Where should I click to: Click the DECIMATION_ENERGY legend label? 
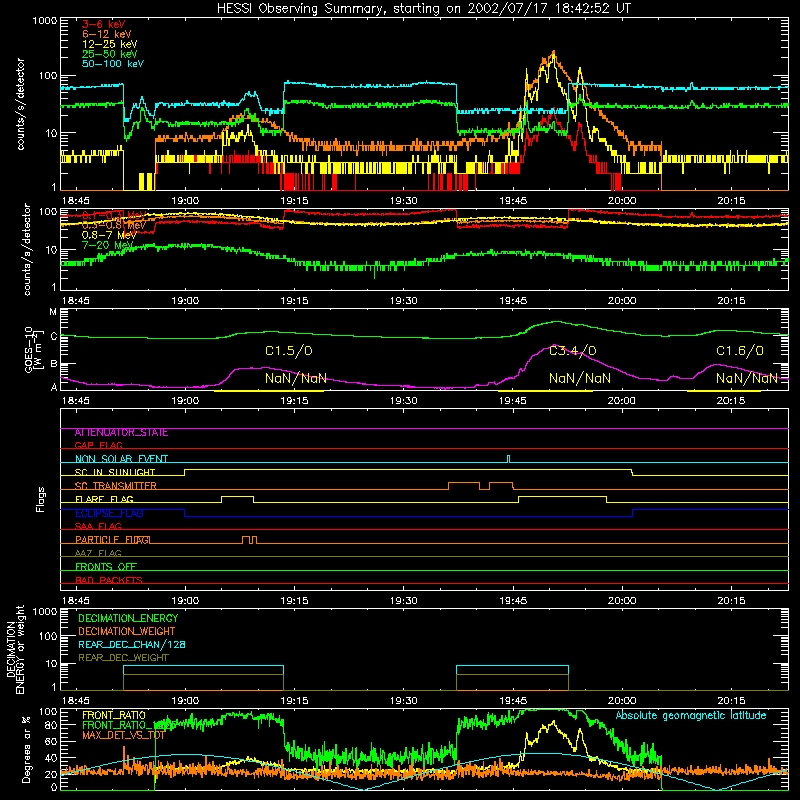tap(128, 618)
